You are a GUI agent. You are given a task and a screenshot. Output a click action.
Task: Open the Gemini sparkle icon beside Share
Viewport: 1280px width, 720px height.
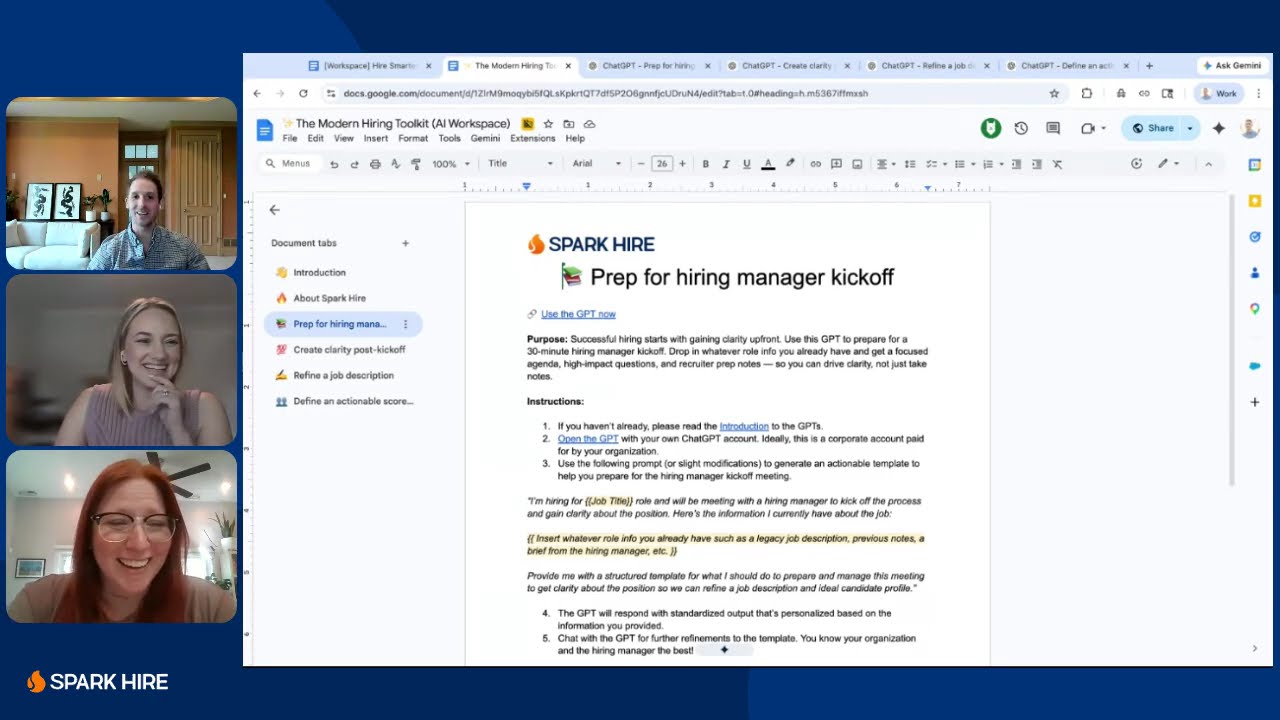coord(1218,128)
